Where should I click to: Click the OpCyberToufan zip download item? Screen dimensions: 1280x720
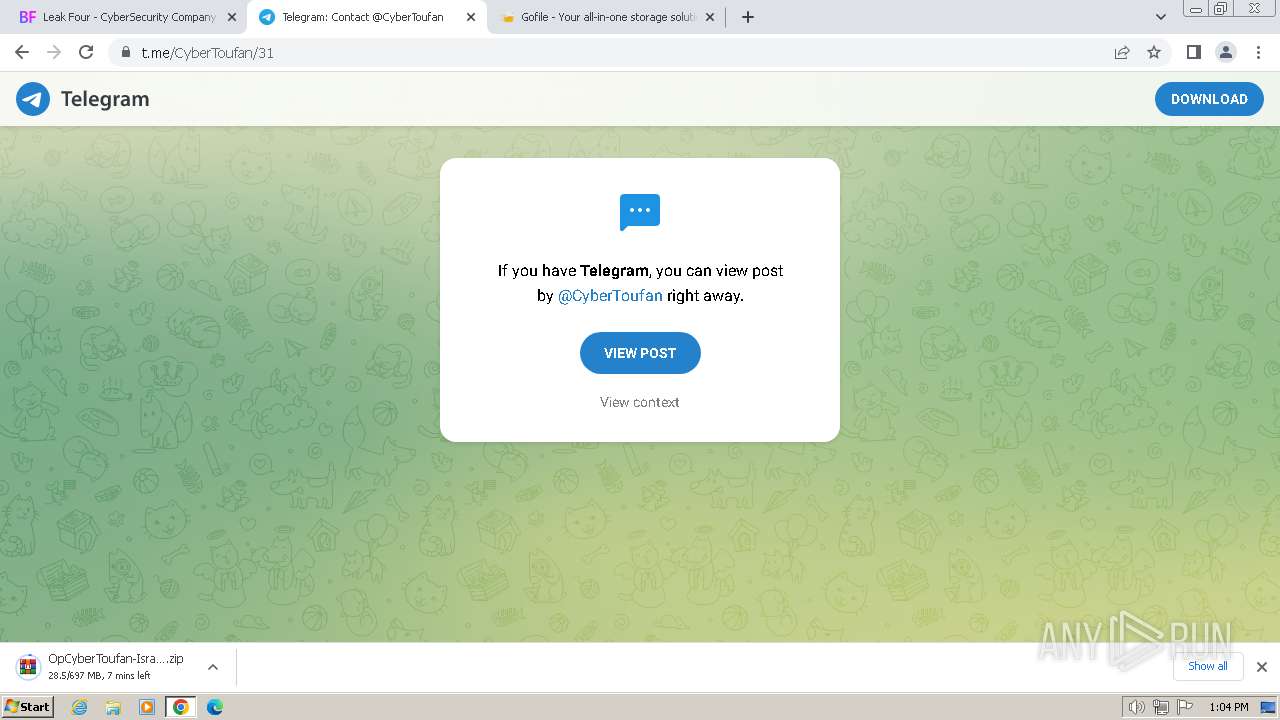click(x=118, y=667)
